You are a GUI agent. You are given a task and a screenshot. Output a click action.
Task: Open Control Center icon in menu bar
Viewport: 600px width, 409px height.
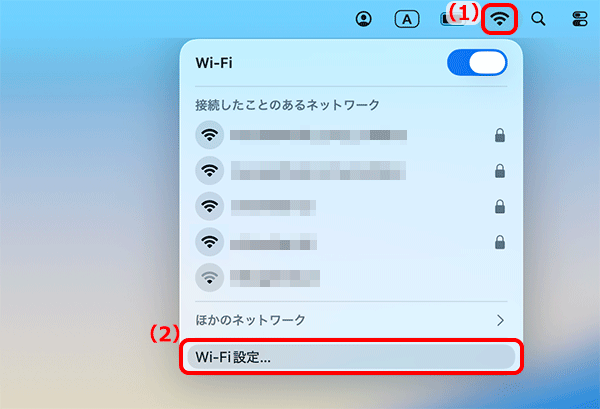click(x=580, y=19)
